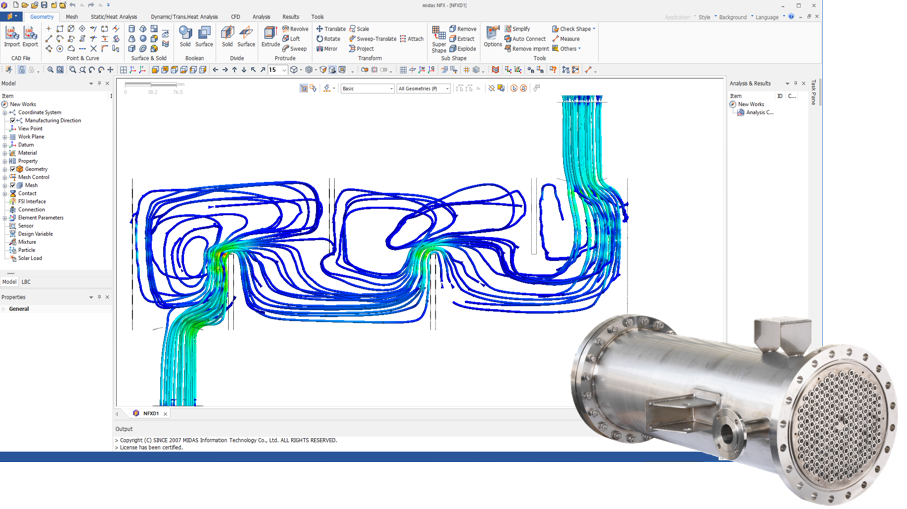Select the Boolean Surface tool
This screenshot has height=509, width=907.
point(204,36)
